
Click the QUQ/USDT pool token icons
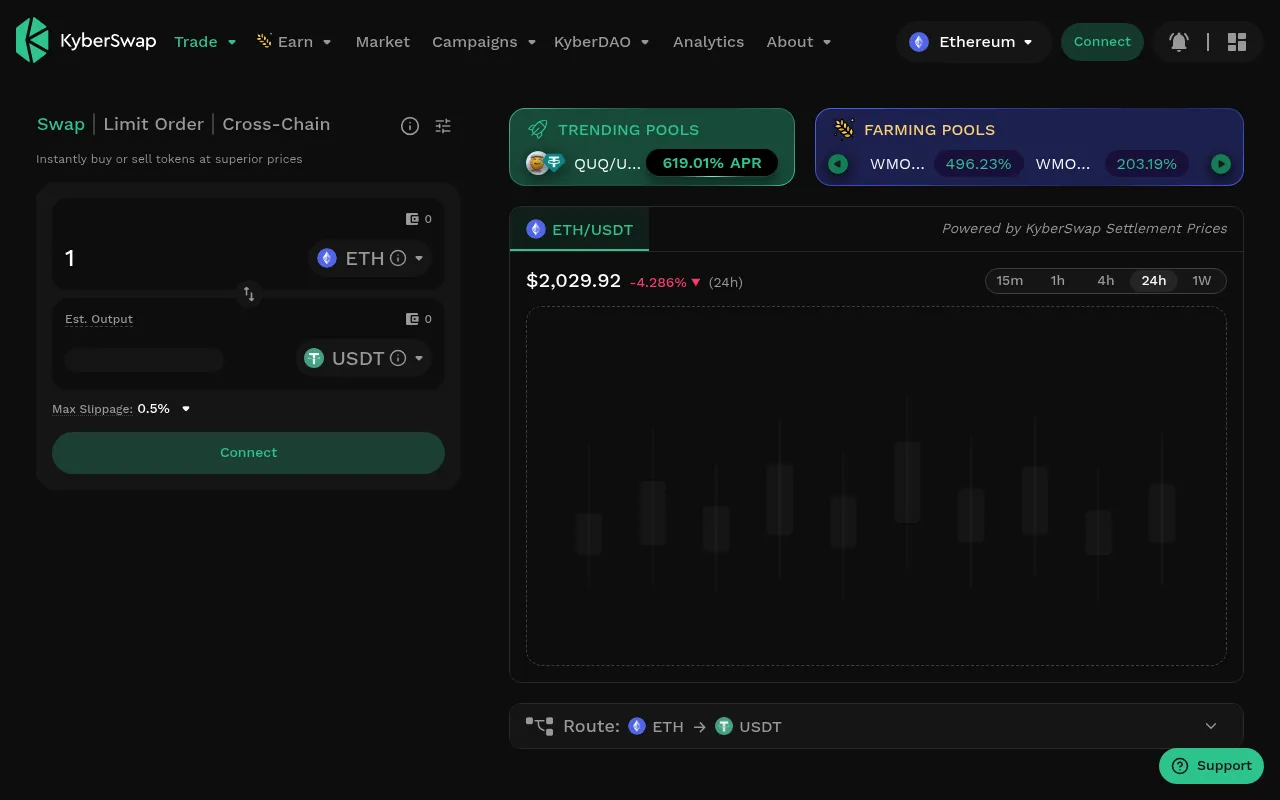(x=546, y=163)
